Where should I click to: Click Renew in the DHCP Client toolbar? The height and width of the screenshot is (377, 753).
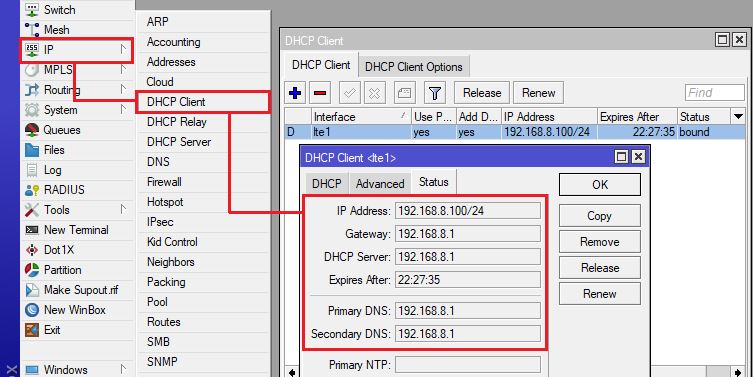click(x=538, y=93)
